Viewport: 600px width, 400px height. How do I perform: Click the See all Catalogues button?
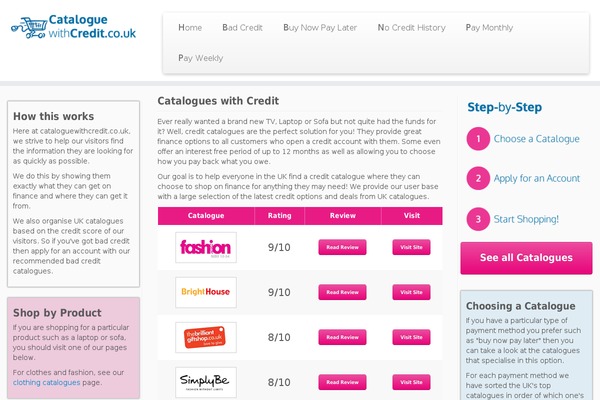coord(526,258)
